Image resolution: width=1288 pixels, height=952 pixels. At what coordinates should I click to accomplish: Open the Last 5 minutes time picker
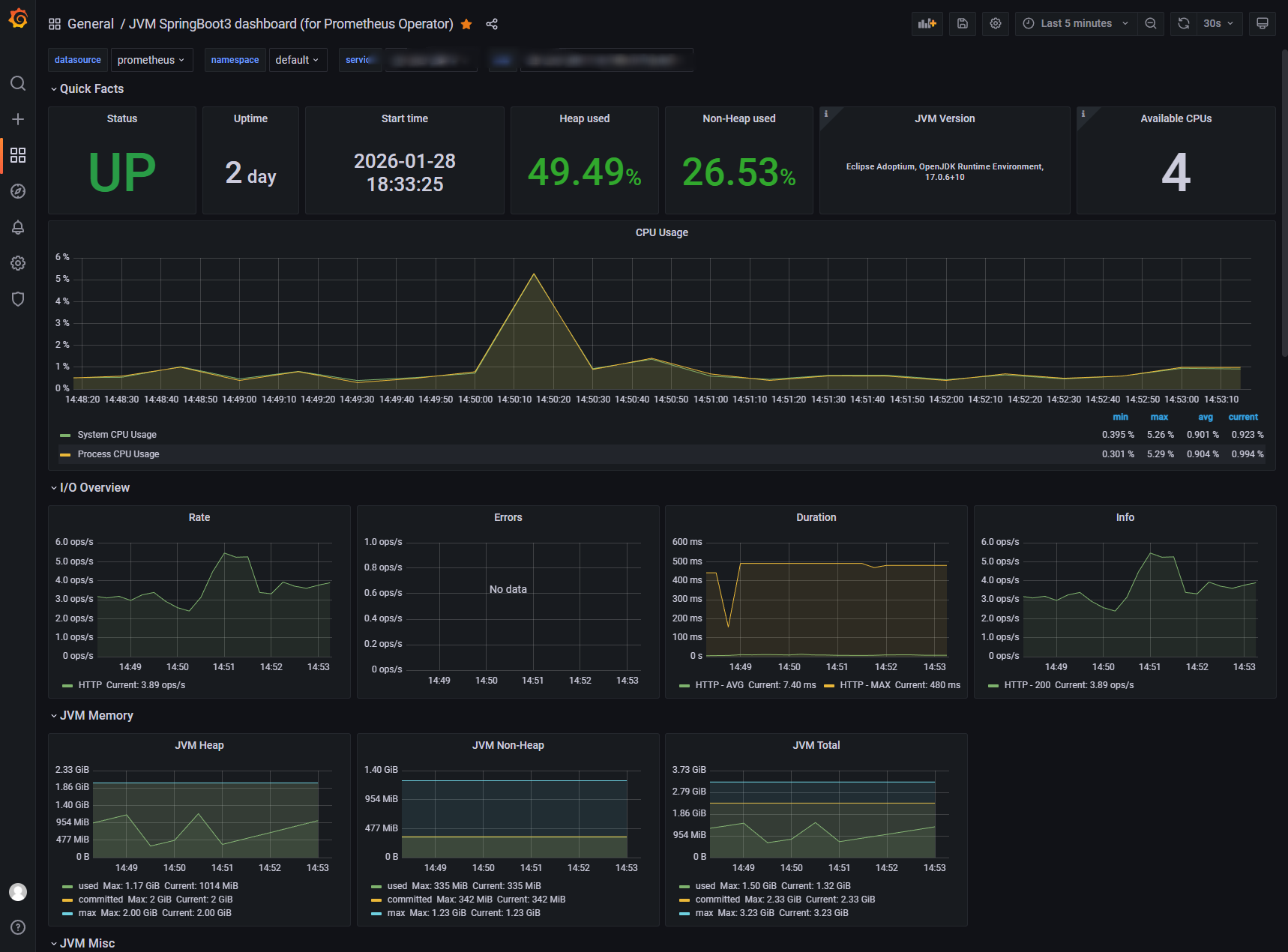tap(1076, 23)
